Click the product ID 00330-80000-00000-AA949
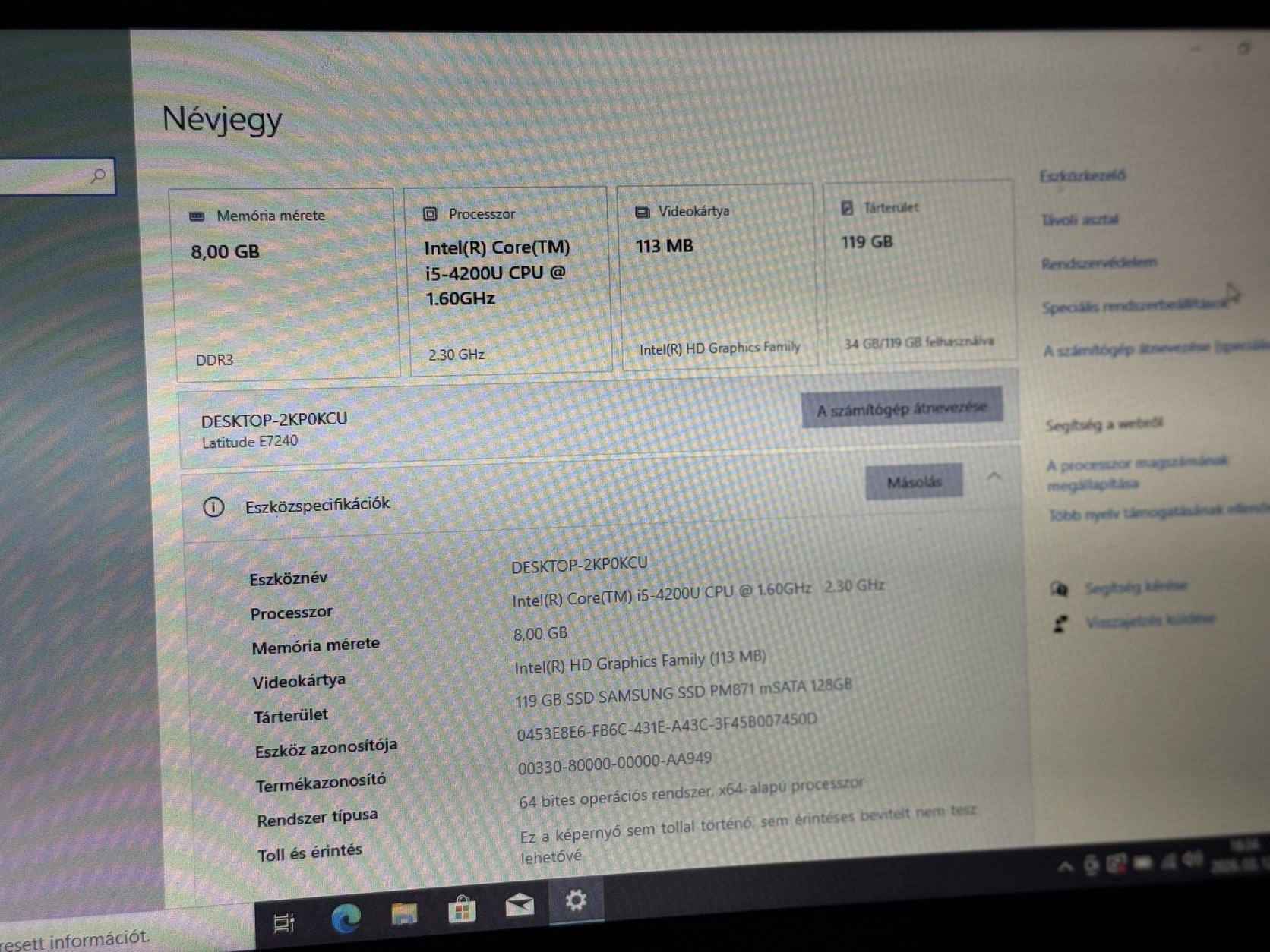The image size is (1270, 952). click(x=615, y=763)
